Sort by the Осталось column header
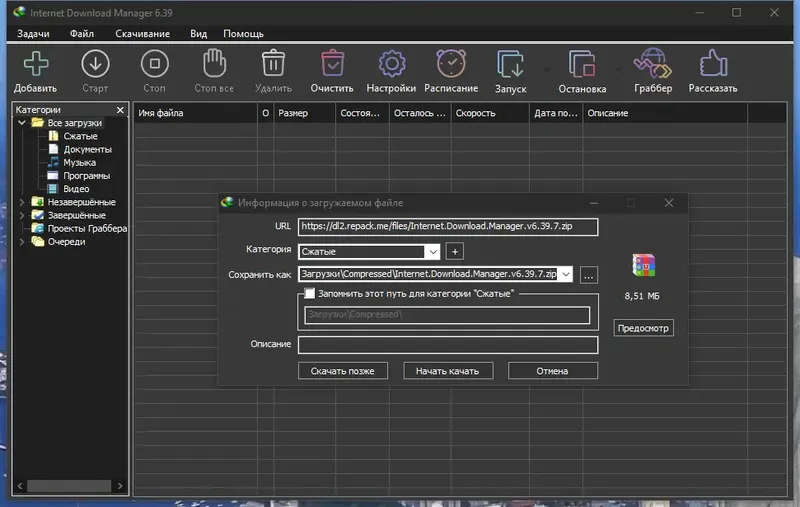The image size is (800, 507). 420,113
